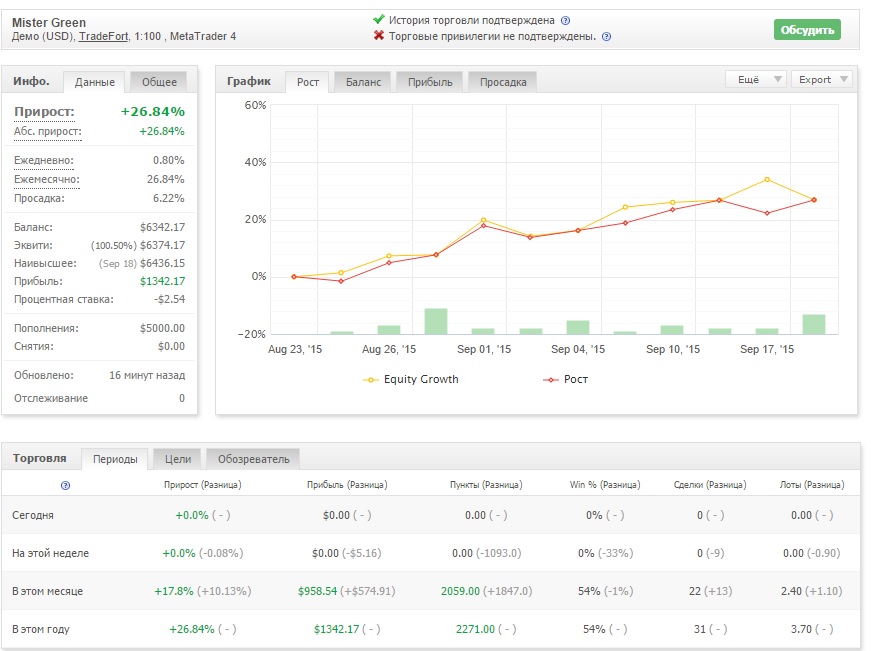
Task: Select the Просадка chart tab
Action: 503,82
